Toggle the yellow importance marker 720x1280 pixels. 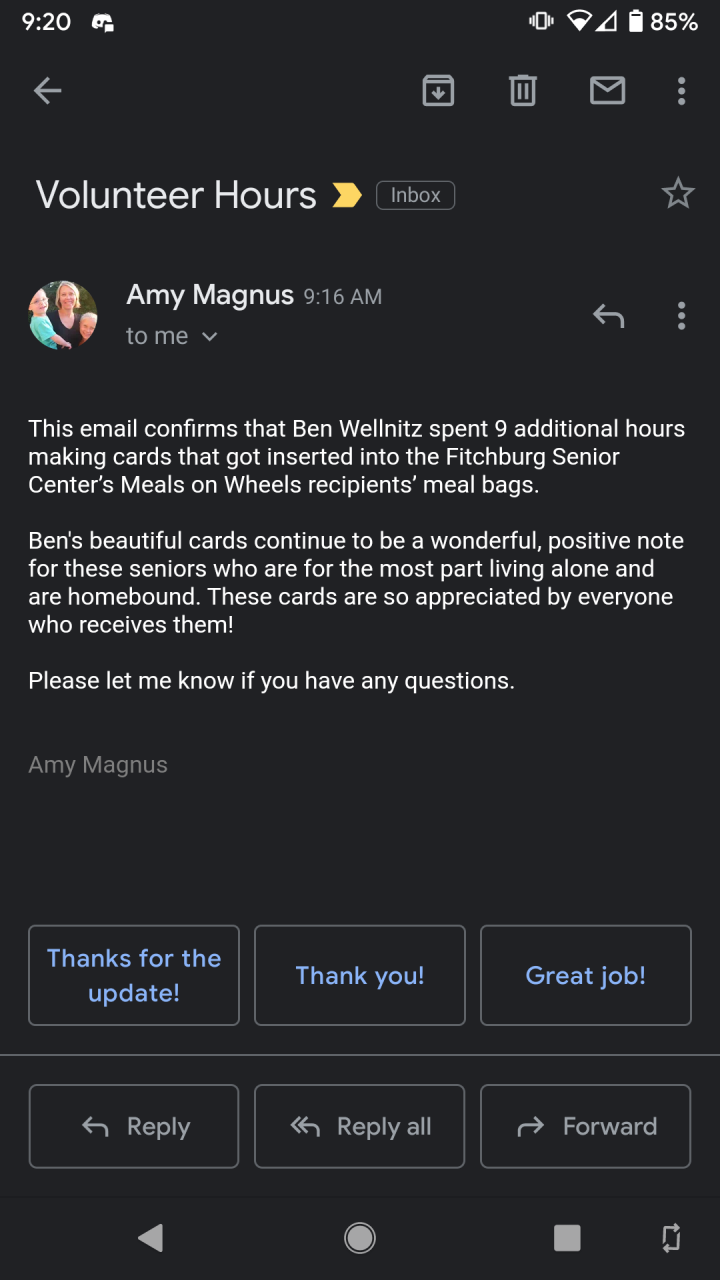coord(347,195)
